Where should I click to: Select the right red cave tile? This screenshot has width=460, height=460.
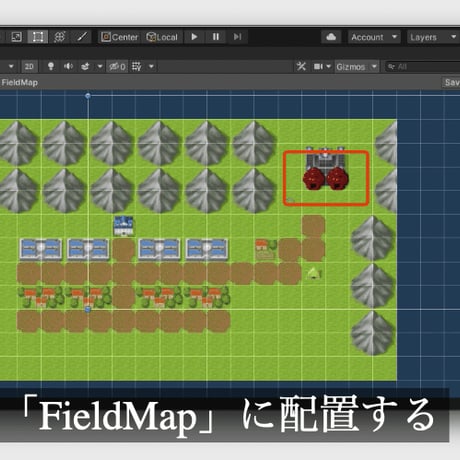coord(337,179)
